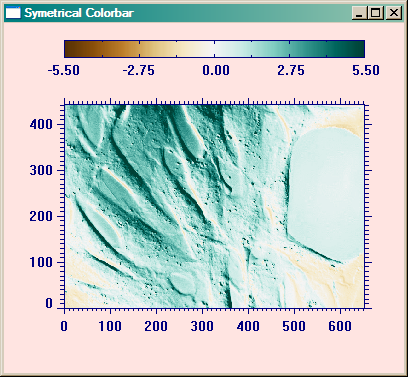Click the -2.75 colorbar label
The width and height of the screenshot is (408, 377).
tap(139, 70)
